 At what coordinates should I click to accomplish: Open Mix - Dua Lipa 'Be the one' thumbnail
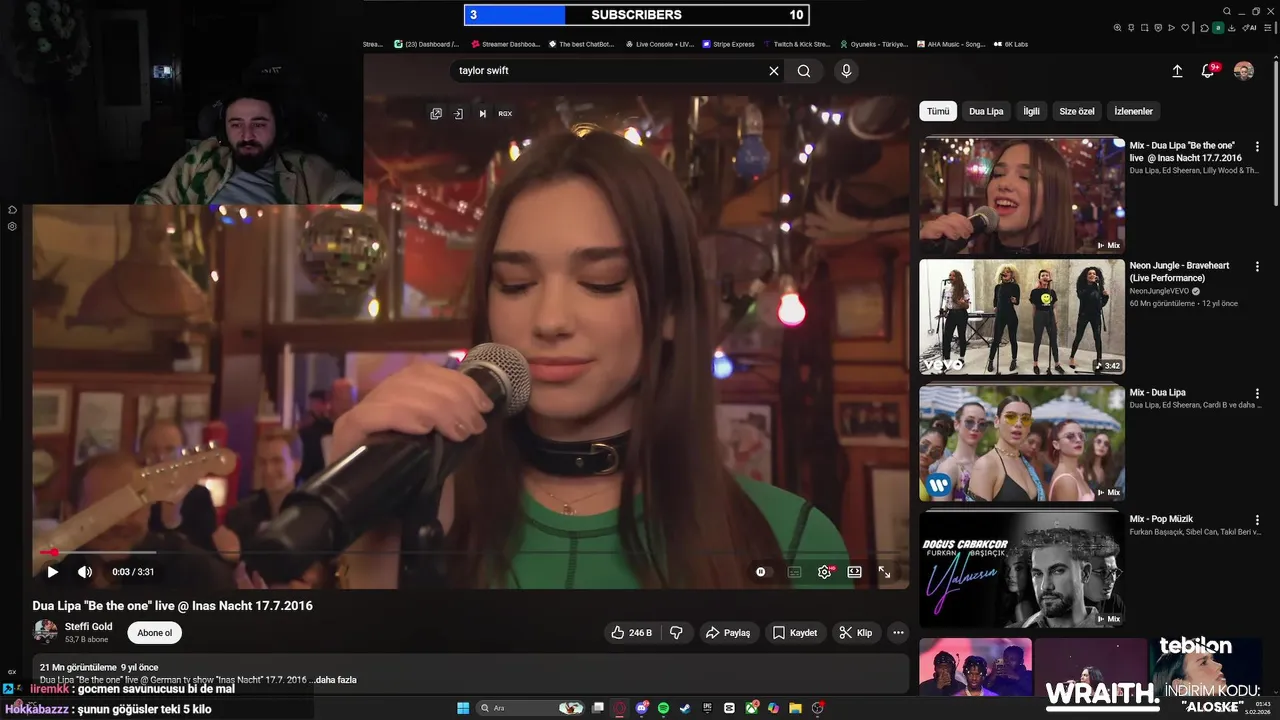click(1022, 195)
